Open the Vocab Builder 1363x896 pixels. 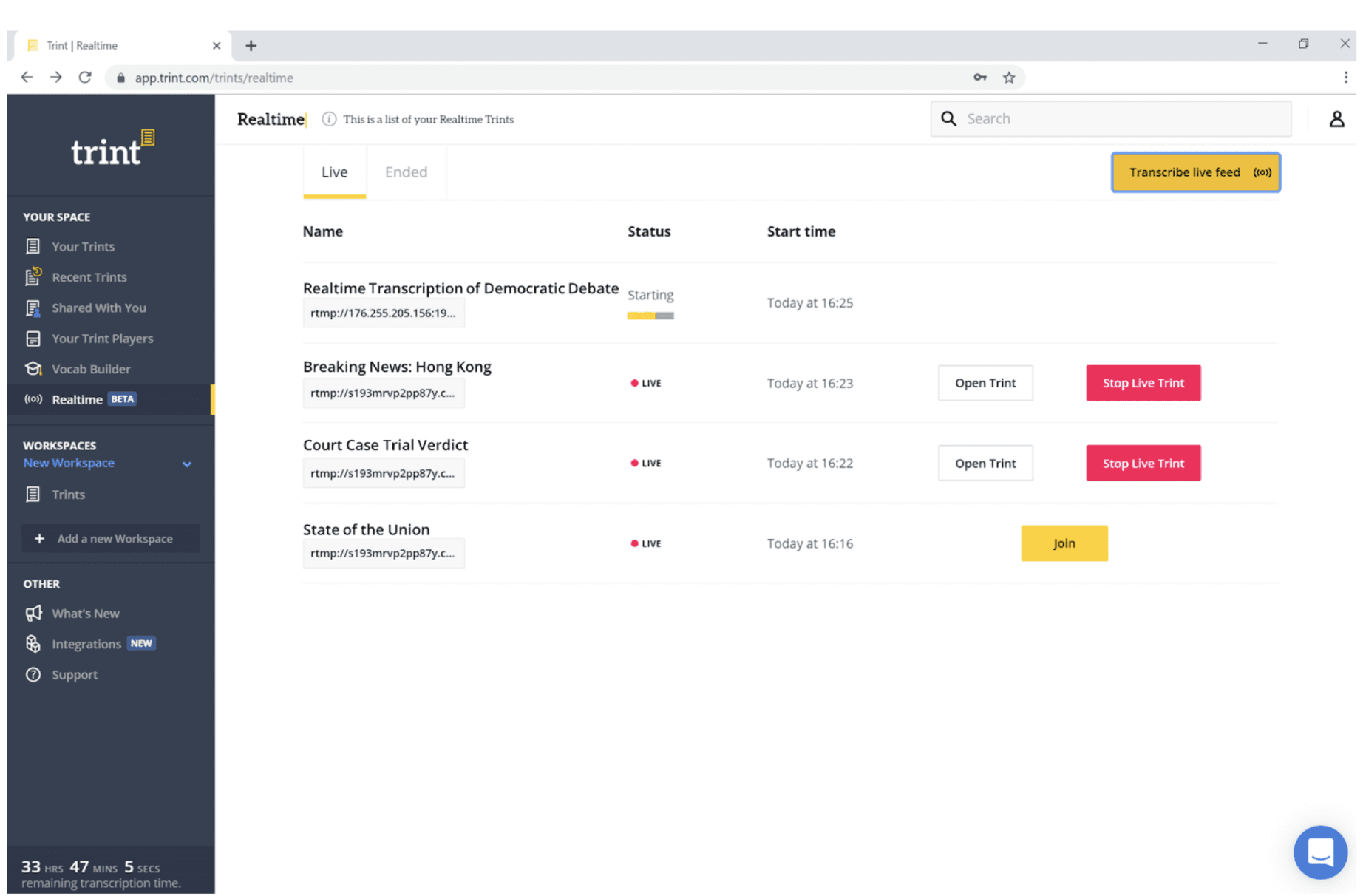coord(90,369)
